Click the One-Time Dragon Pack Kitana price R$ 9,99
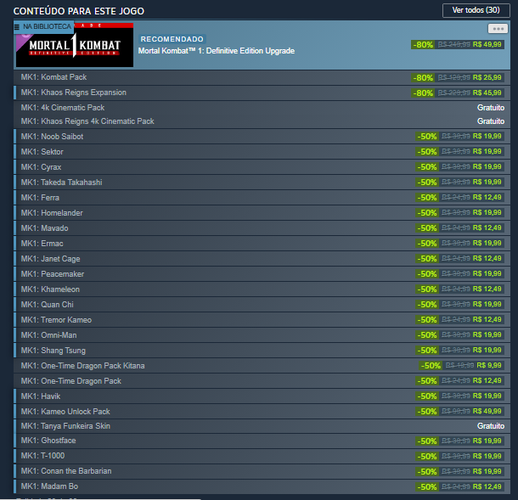The width and height of the screenshot is (518, 500). pyautogui.click(x=489, y=366)
